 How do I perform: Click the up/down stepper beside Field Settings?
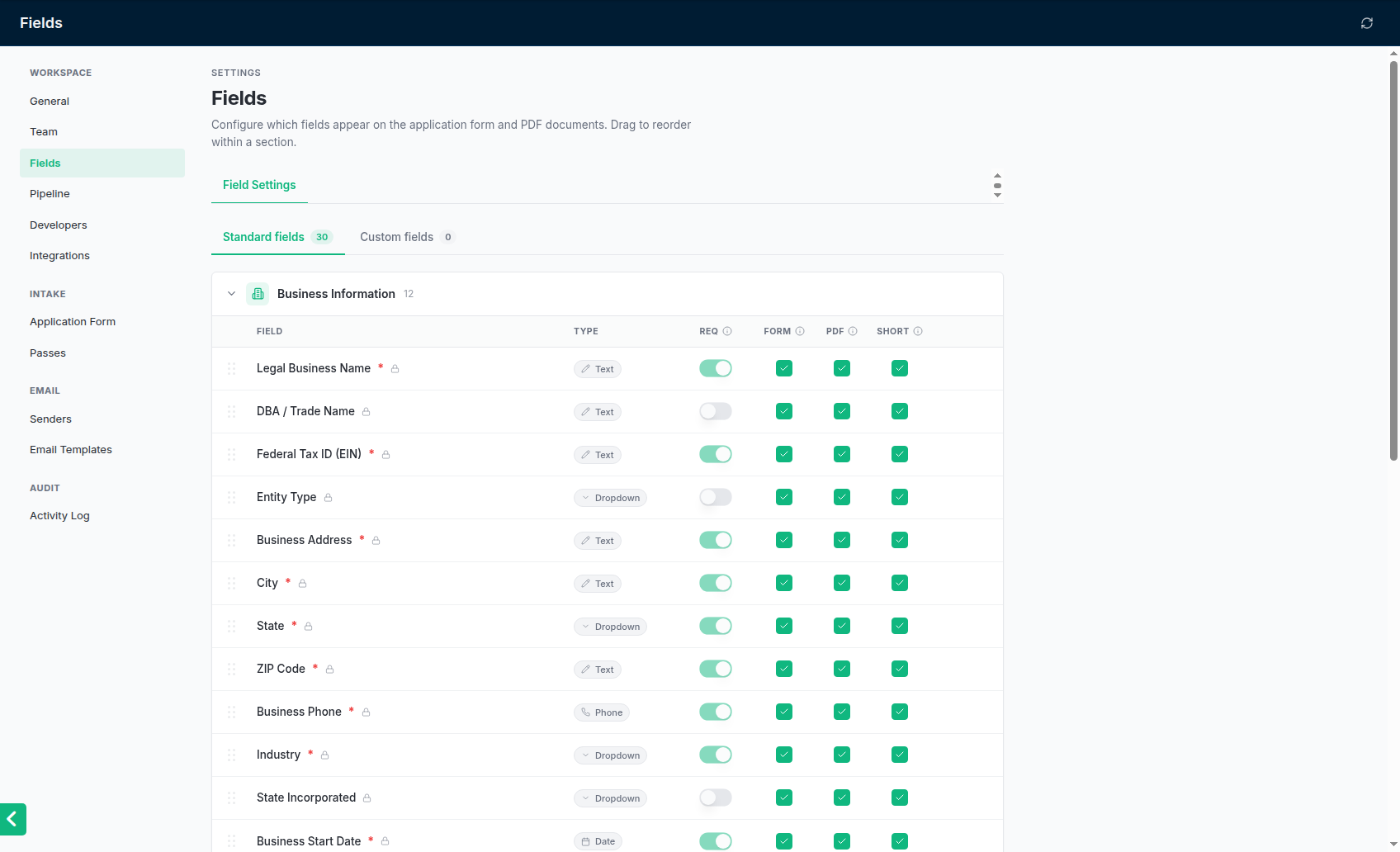click(x=997, y=185)
